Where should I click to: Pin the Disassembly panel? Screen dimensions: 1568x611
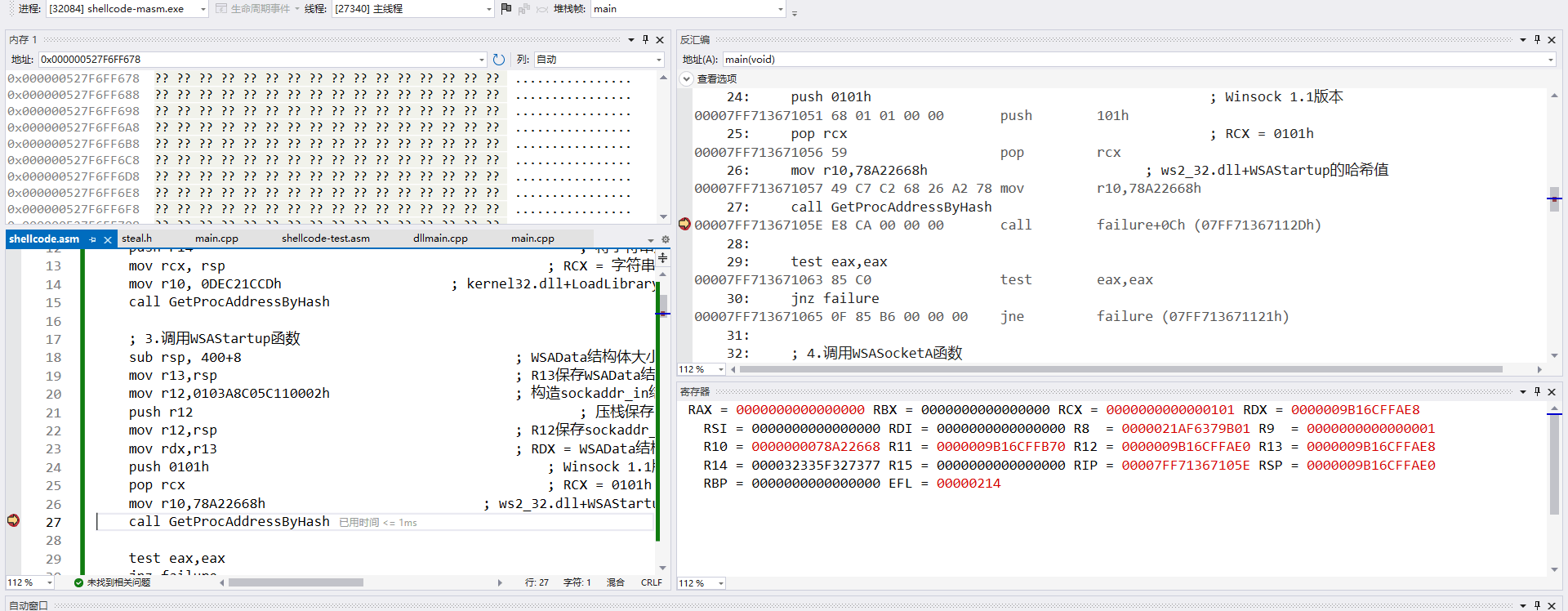1537,39
